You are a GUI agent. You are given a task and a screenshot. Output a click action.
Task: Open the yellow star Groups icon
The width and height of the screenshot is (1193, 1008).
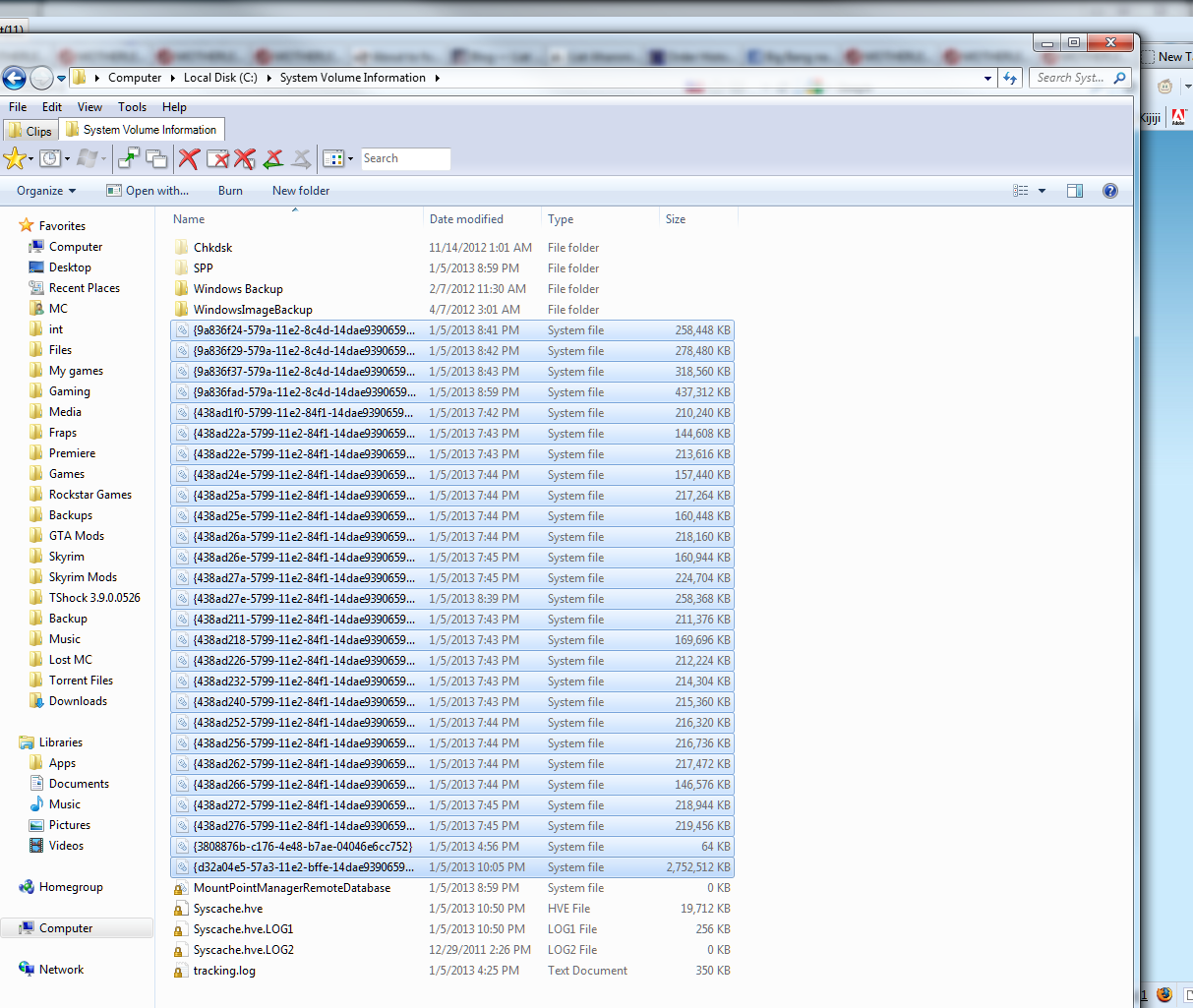(x=15, y=158)
